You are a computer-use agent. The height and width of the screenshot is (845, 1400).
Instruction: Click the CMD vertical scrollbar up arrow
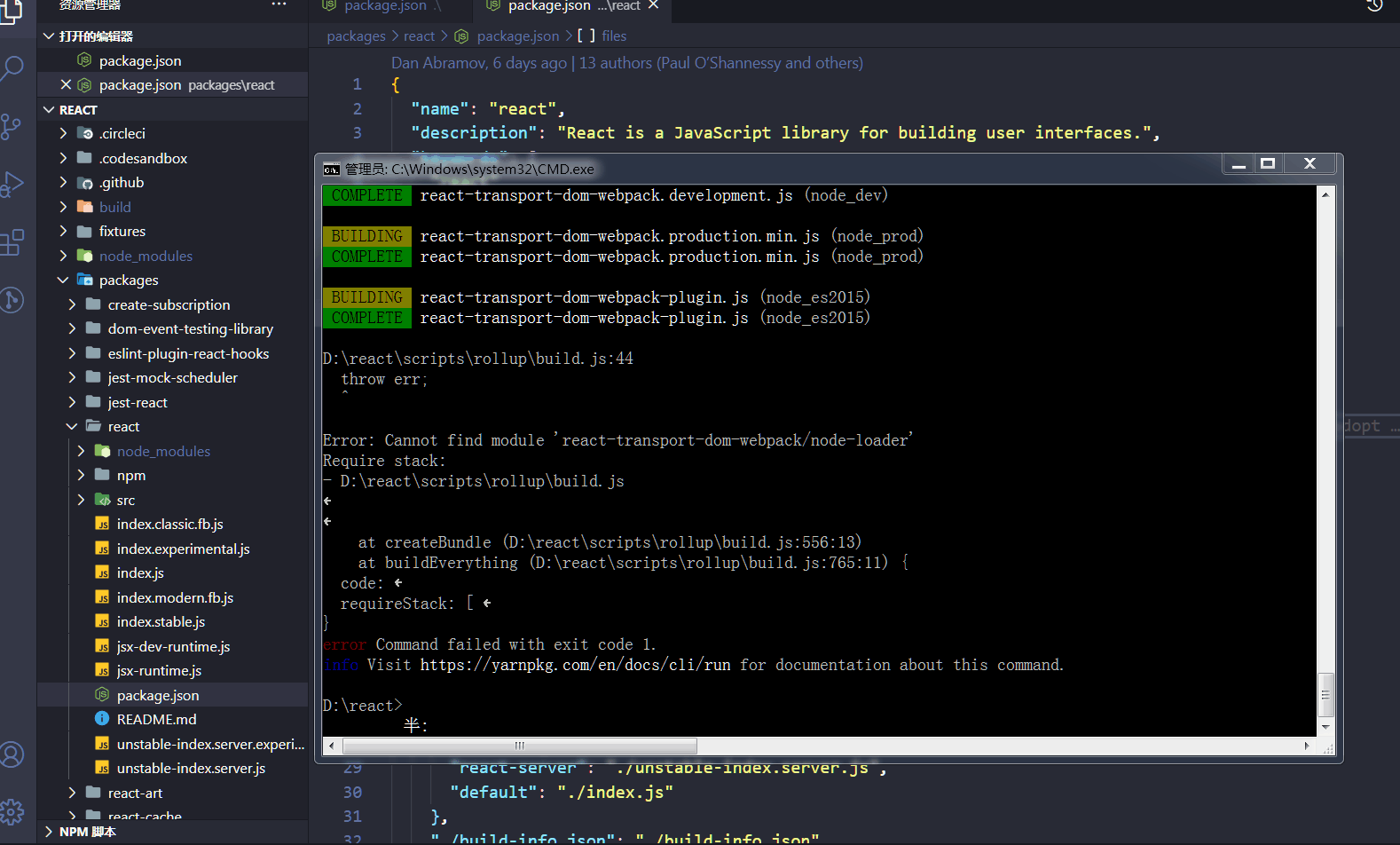pos(1325,194)
